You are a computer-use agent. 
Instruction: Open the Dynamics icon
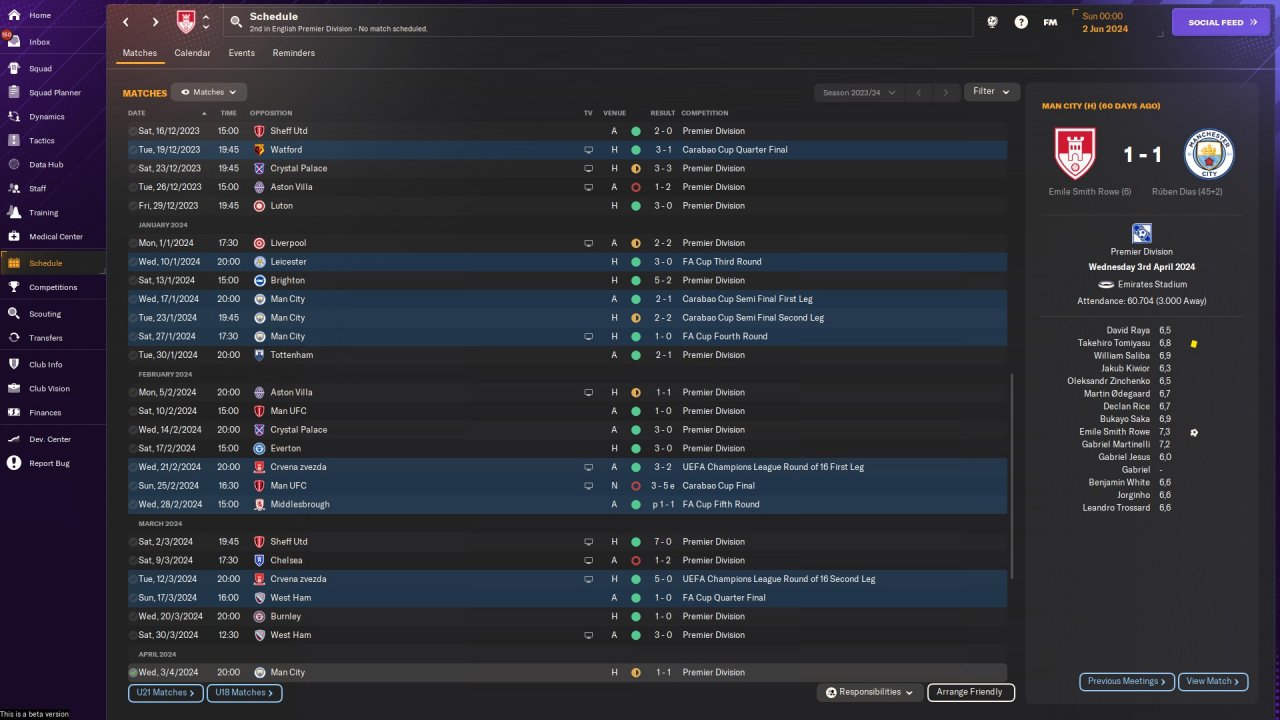click(14, 117)
